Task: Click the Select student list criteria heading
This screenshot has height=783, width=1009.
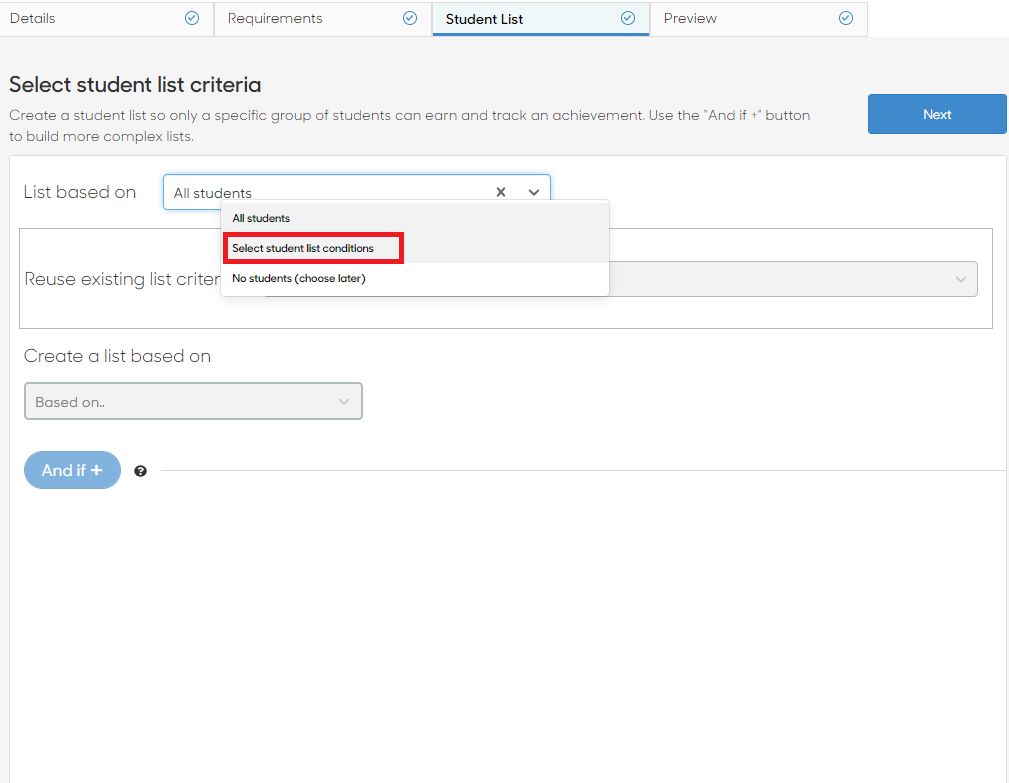Action: click(x=135, y=84)
